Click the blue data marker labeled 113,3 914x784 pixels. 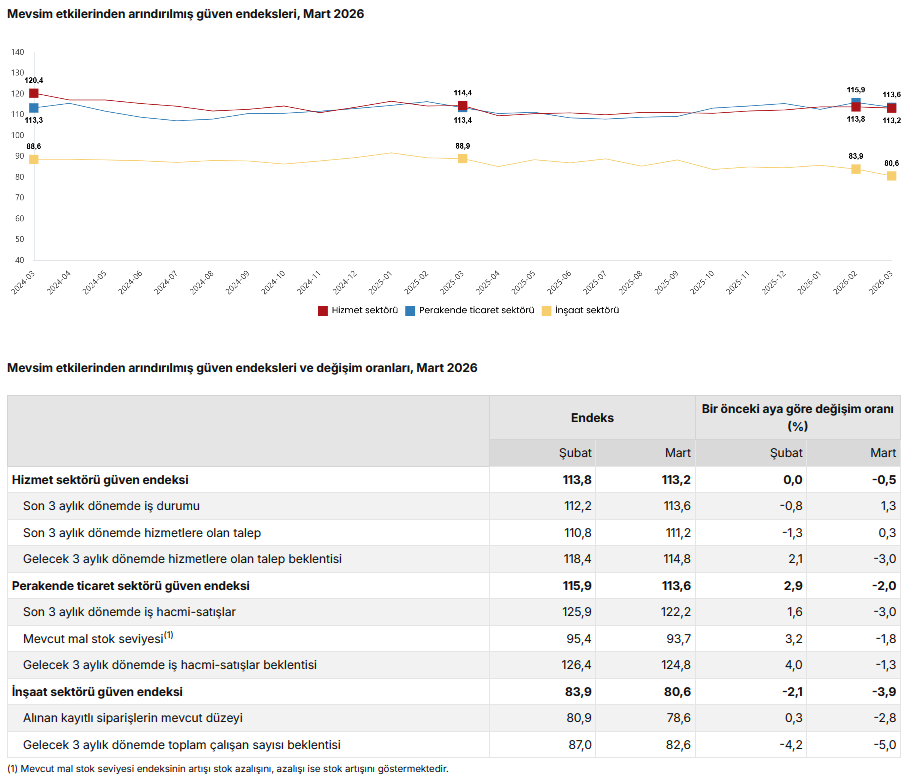34,108
